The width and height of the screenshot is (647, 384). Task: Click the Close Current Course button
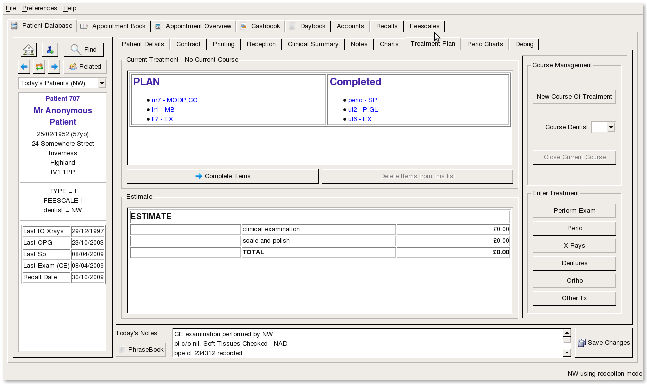[x=574, y=157]
